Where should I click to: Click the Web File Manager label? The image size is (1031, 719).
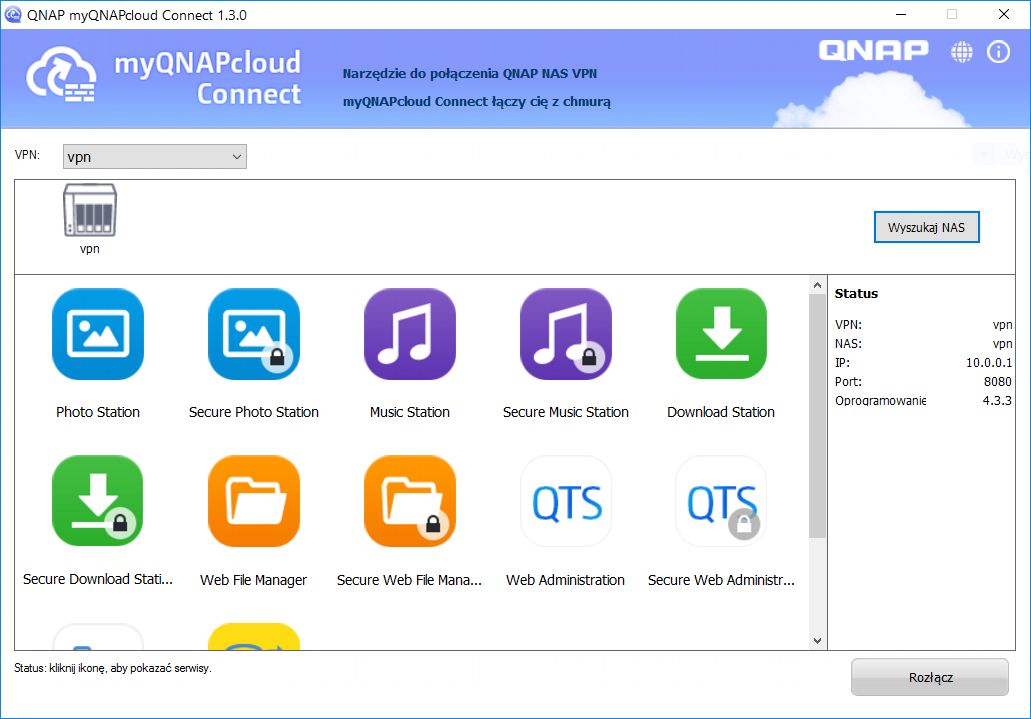coord(254,580)
